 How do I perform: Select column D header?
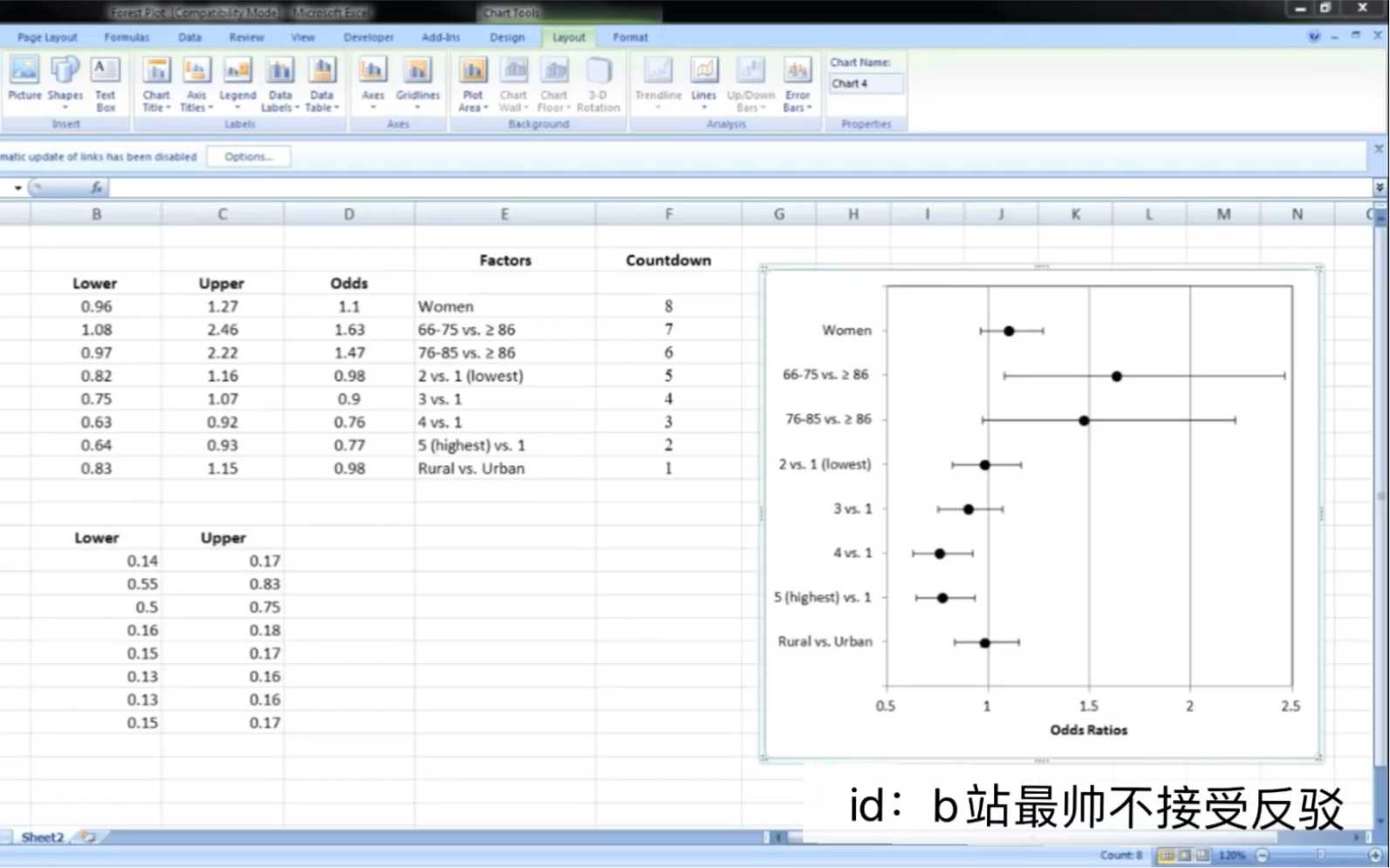point(349,214)
